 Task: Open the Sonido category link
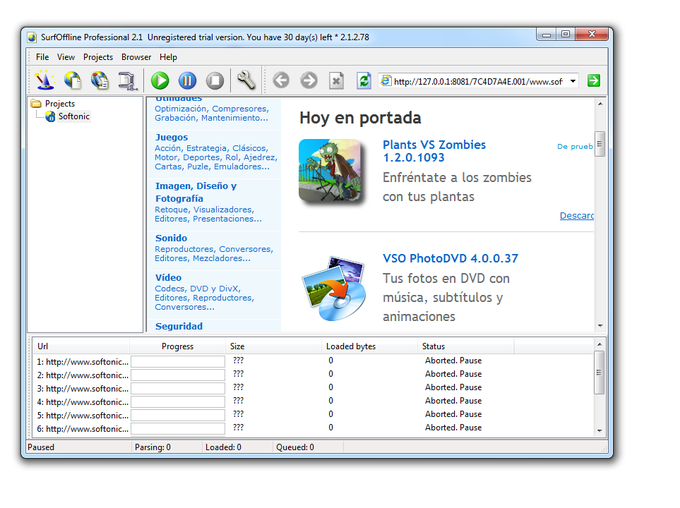point(171,238)
